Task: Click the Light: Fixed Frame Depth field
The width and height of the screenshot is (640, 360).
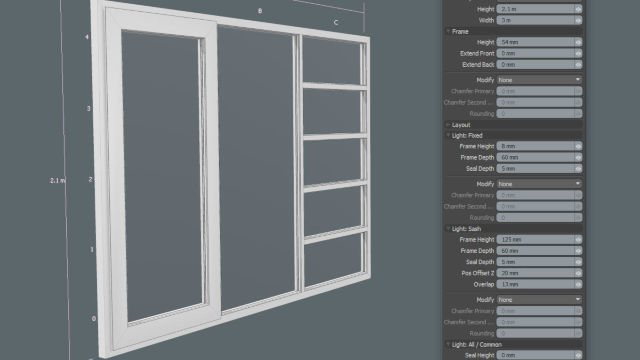Action: [539, 157]
